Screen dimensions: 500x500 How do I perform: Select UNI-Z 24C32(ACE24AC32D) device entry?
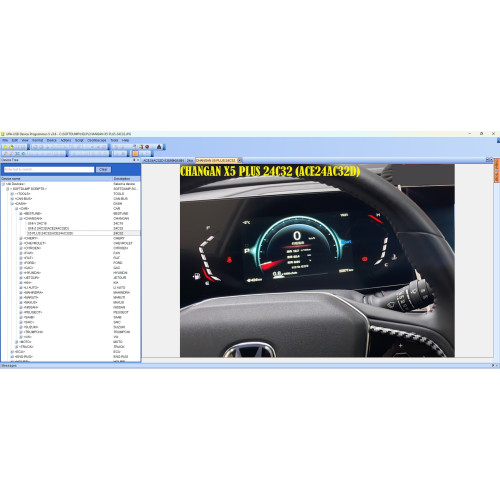[49, 228]
